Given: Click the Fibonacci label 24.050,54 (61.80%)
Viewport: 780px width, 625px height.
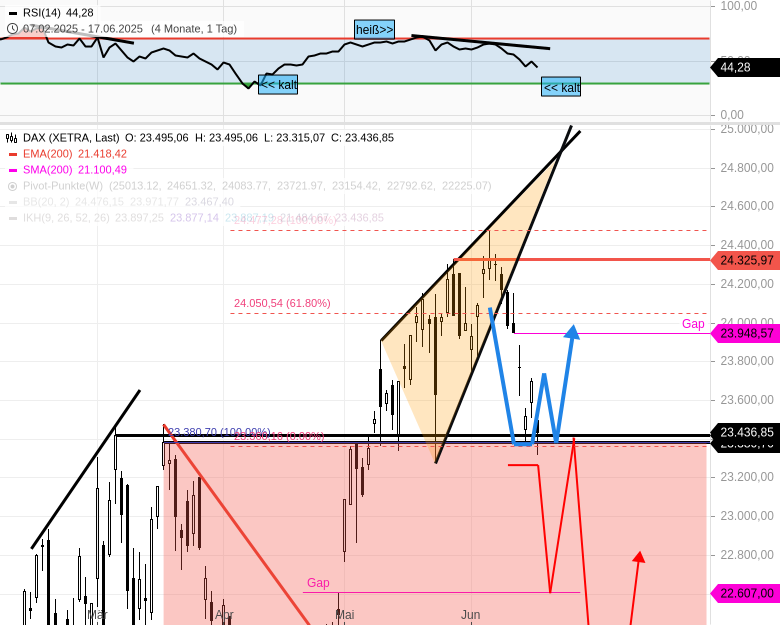Looking at the screenshot, I should coord(282,303).
